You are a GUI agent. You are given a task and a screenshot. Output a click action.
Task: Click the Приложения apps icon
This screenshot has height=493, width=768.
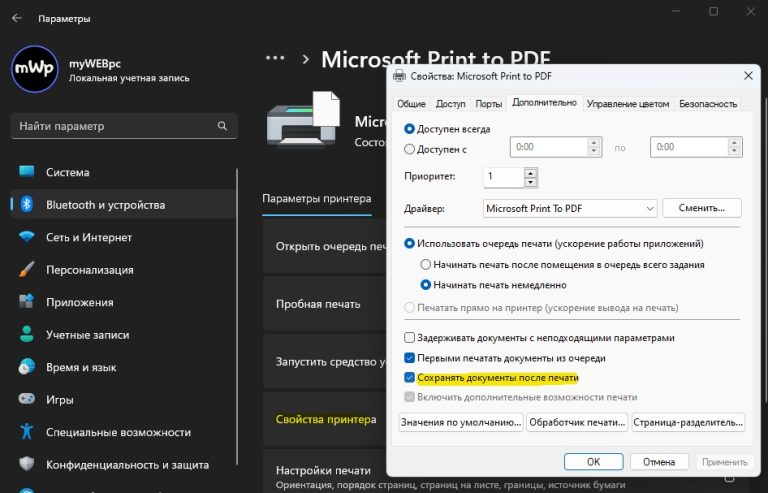coord(26,302)
